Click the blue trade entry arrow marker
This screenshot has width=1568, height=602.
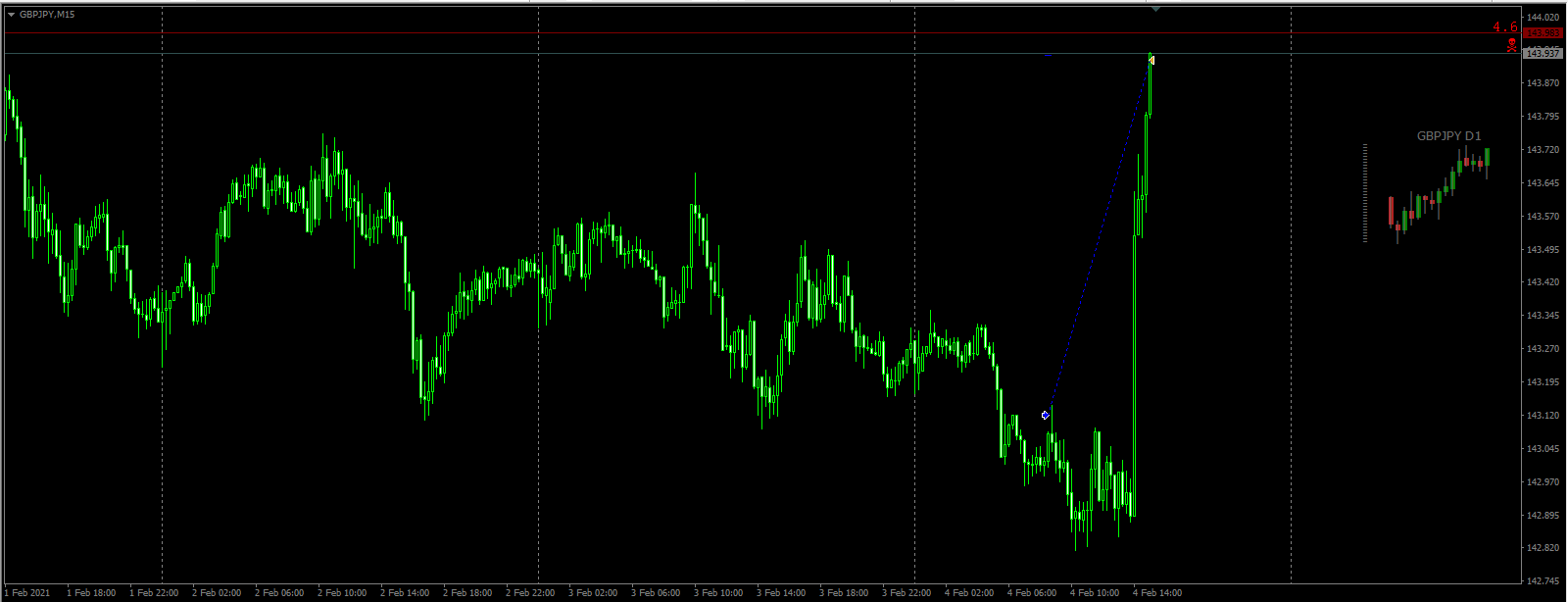click(x=1046, y=415)
